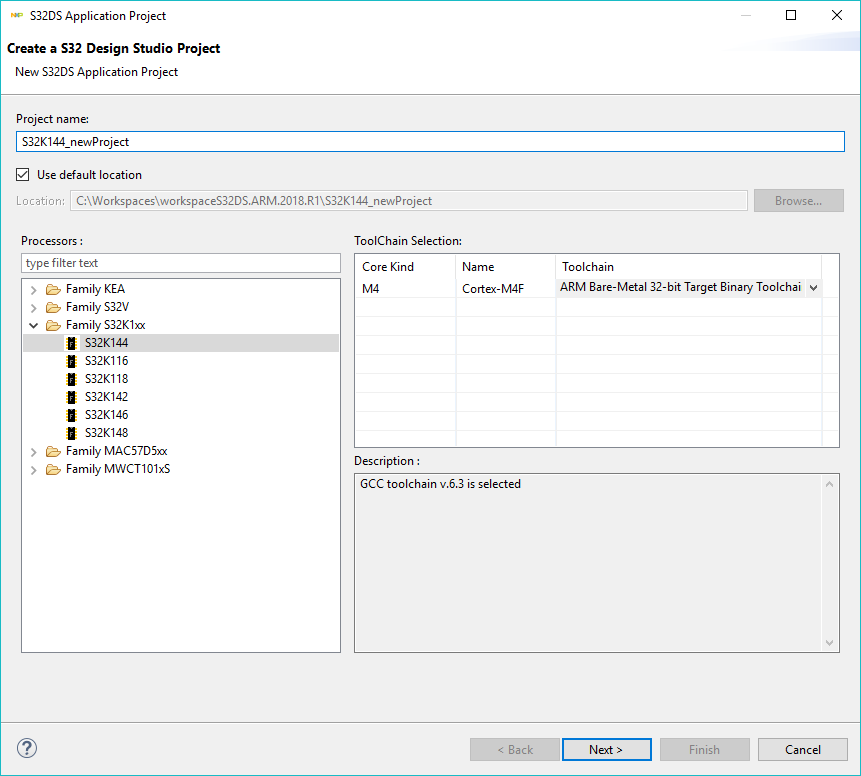Select Family S32K1xx label

click(x=105, y=326)
